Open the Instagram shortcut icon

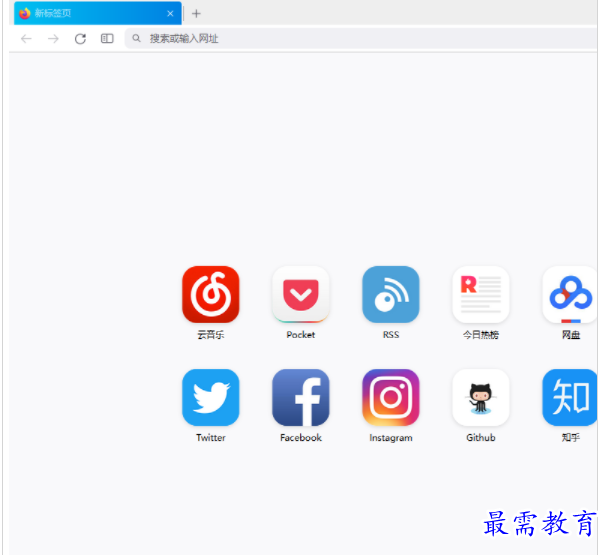pyautogui.click(x=390, y=397)
